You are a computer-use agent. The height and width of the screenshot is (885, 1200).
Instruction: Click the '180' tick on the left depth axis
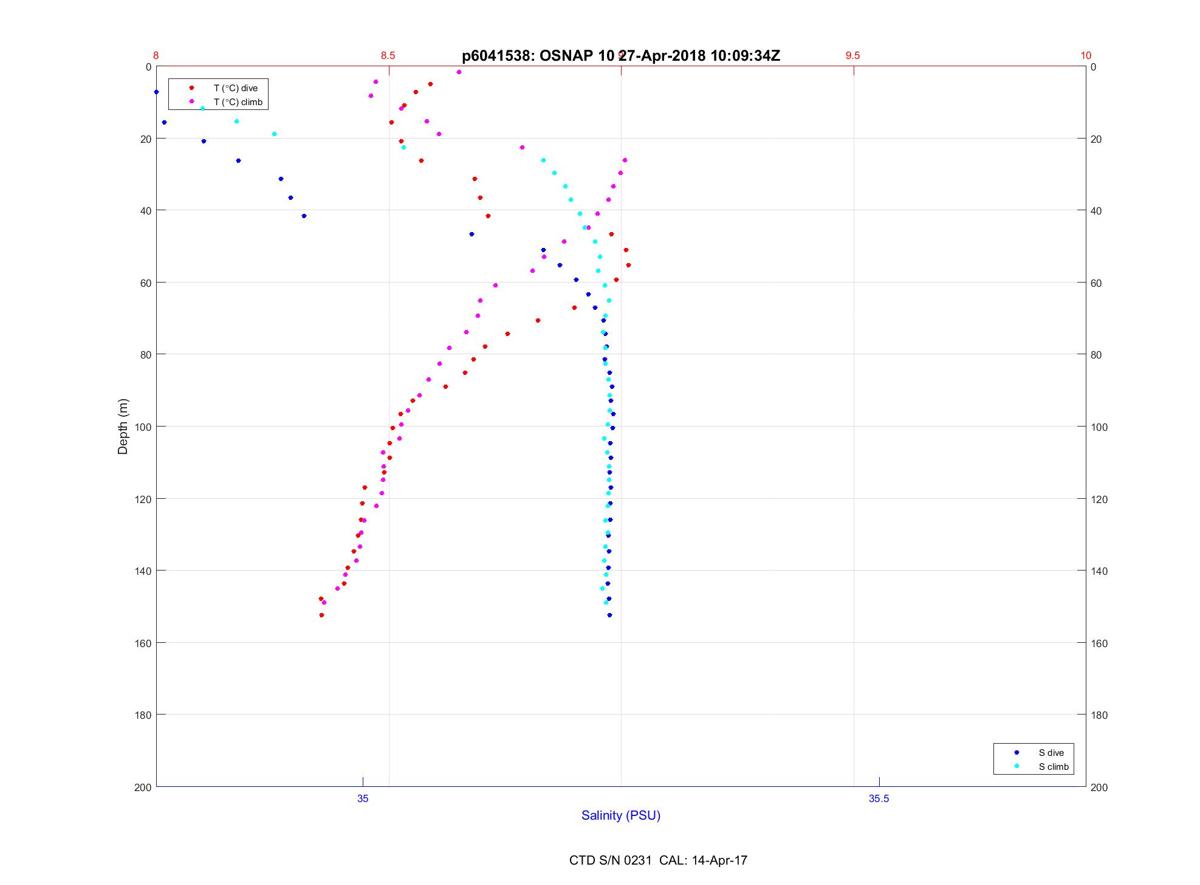142,715
